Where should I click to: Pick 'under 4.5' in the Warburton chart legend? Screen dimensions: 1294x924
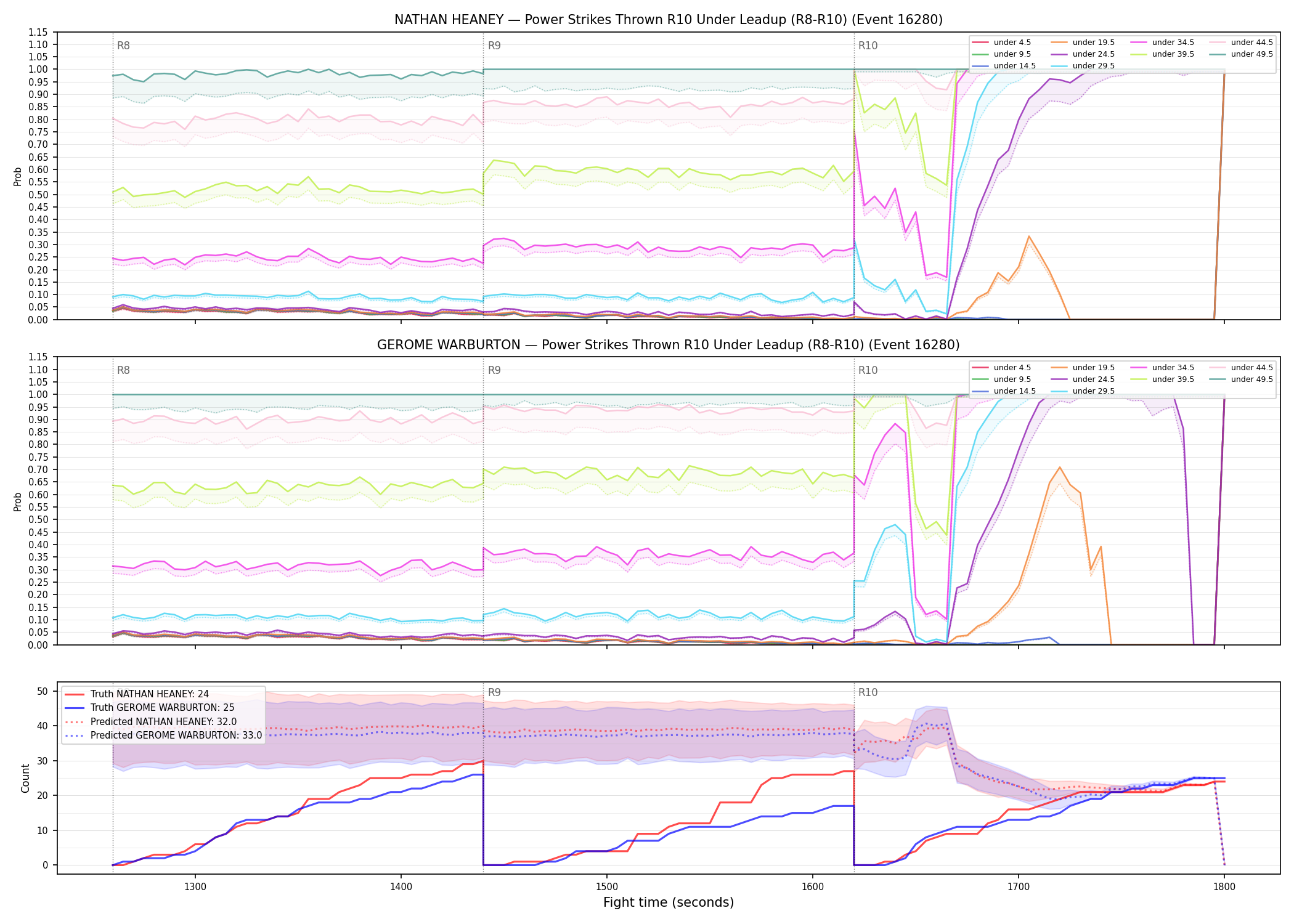click(x=1012, y=368)
